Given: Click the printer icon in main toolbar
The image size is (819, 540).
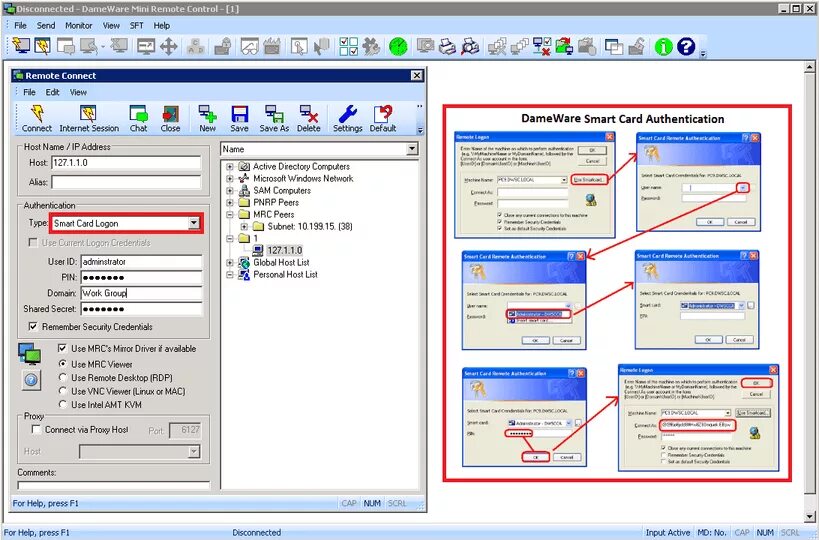Looking at the screenshot, I should pos(447,46).
